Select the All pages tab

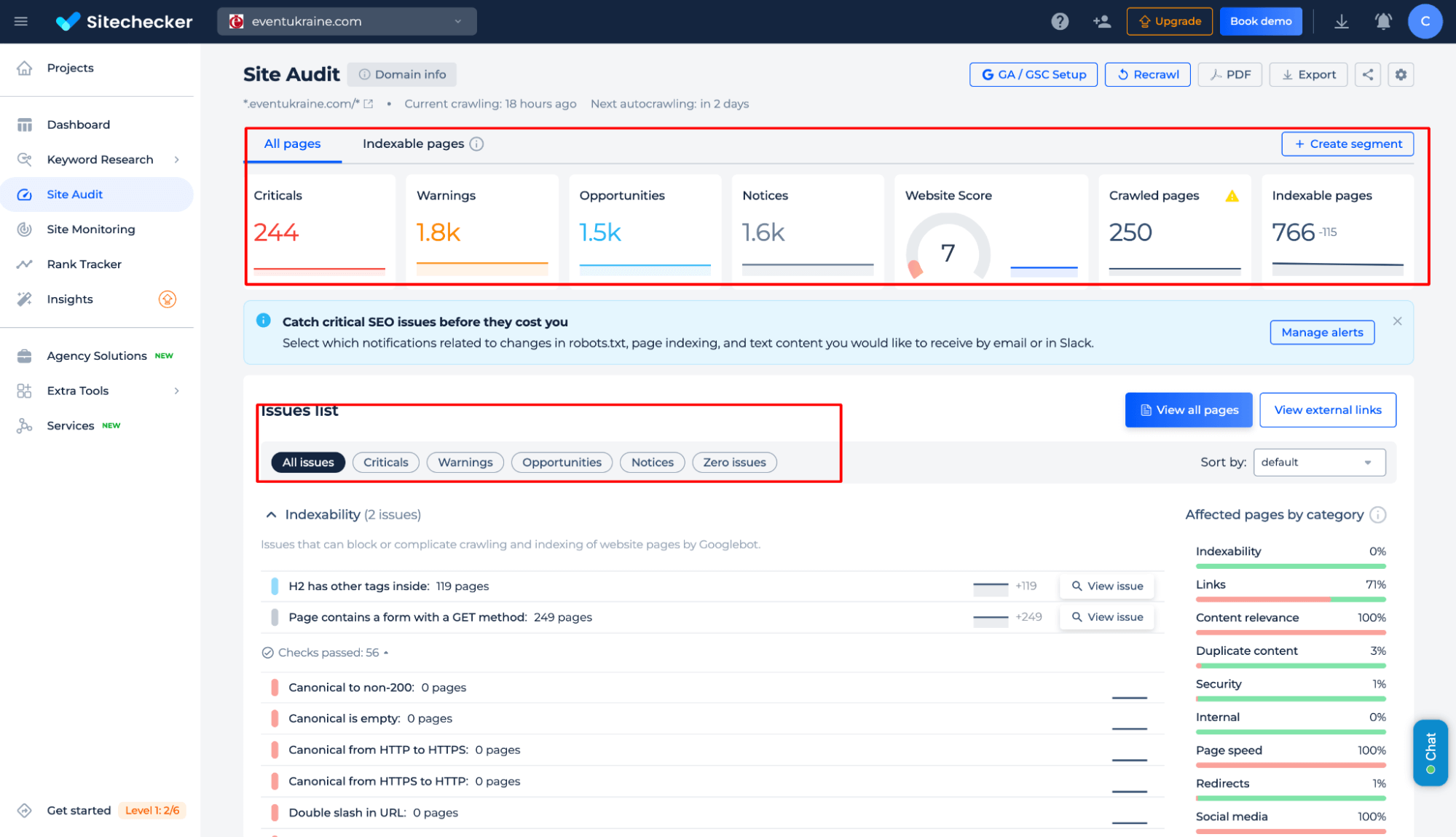coord(293,143)
